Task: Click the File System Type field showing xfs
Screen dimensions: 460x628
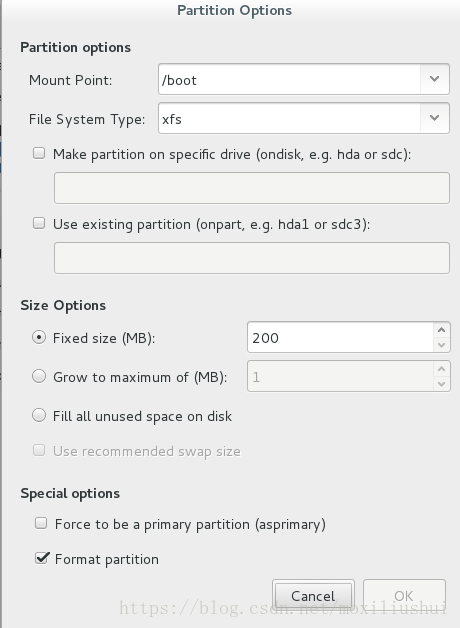Action: coord(289,118)
